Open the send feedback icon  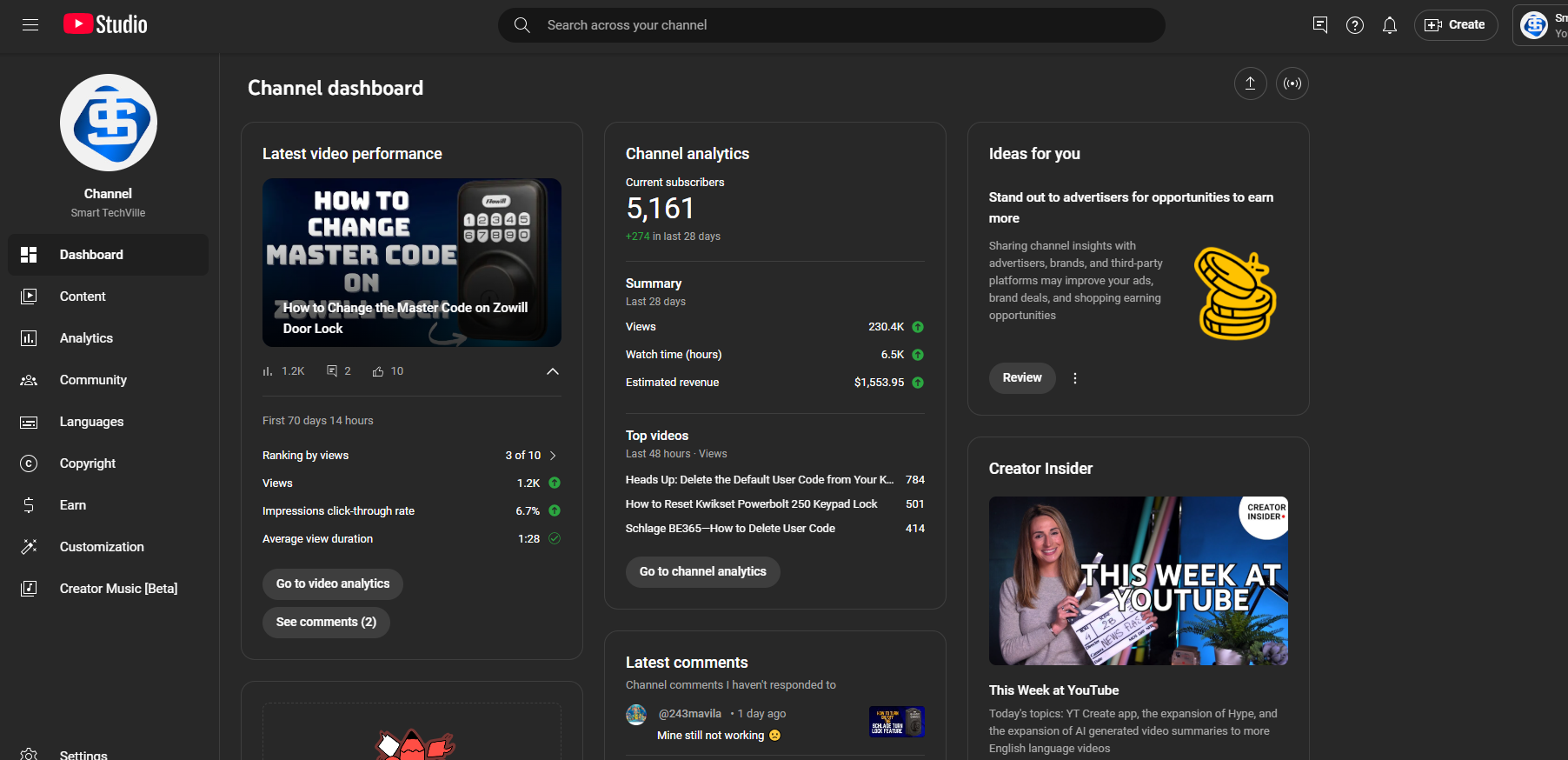[x=1320, y=25]
